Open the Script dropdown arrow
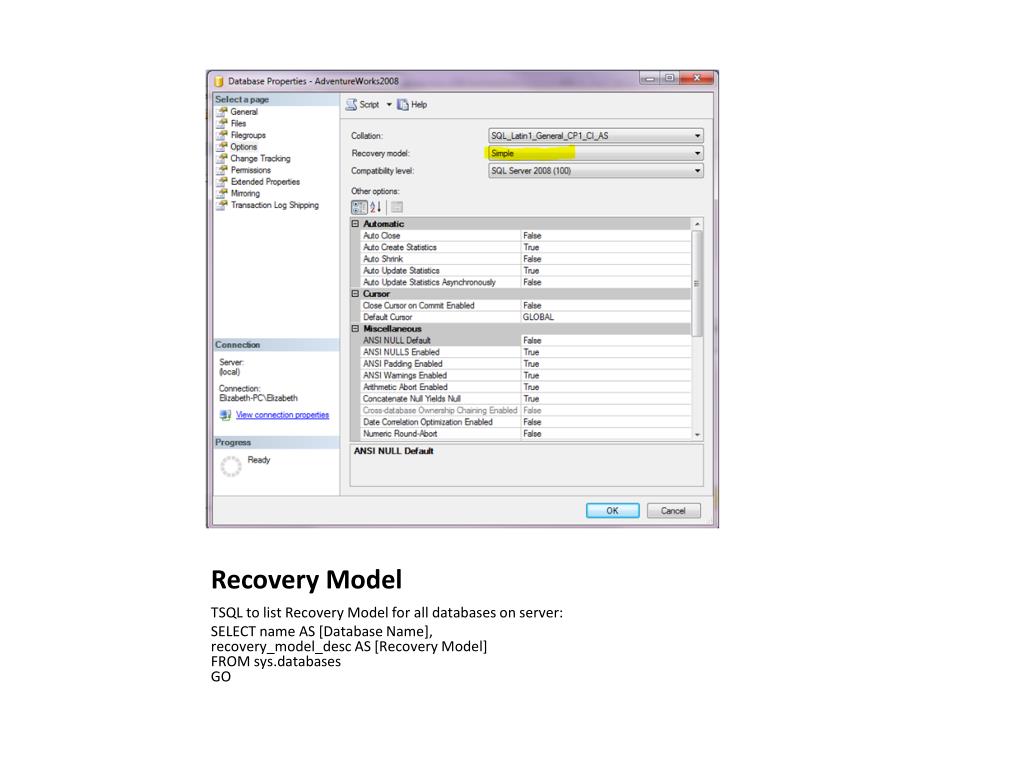This screenshot has height=768, width=1024. 389,104
